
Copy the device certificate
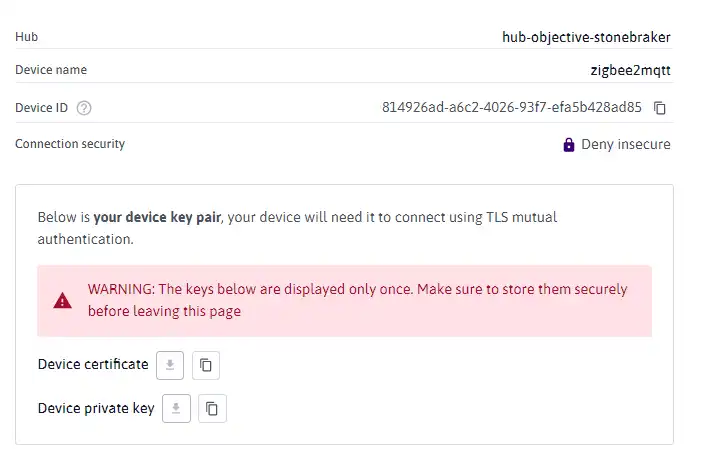206,365
